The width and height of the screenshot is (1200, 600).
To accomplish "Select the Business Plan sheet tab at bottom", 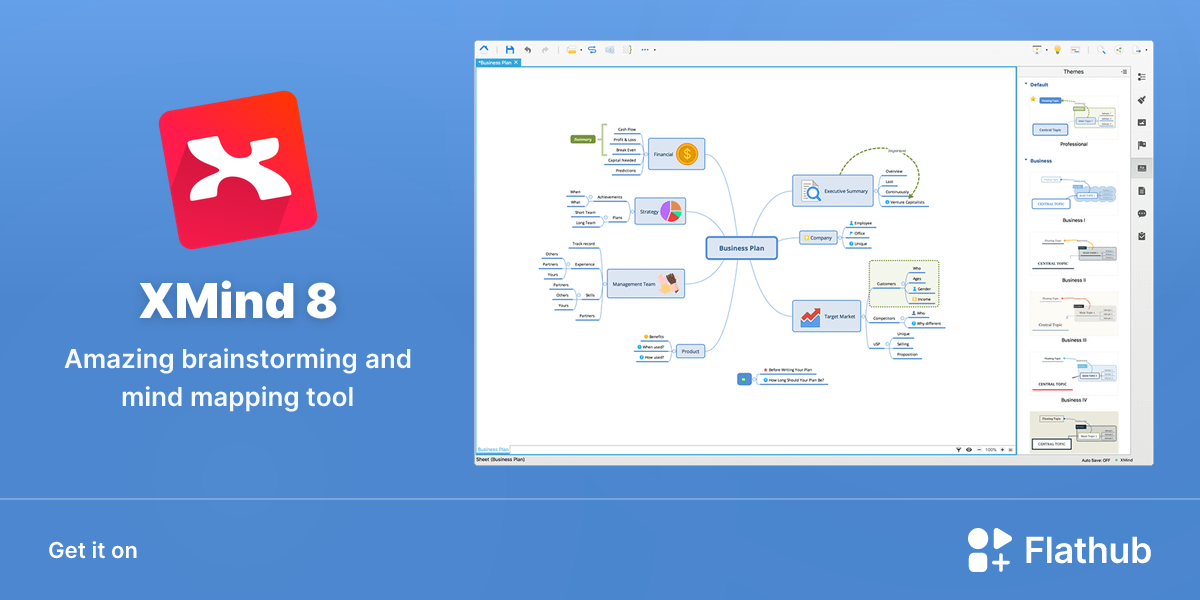I will (x=493, y=450).
